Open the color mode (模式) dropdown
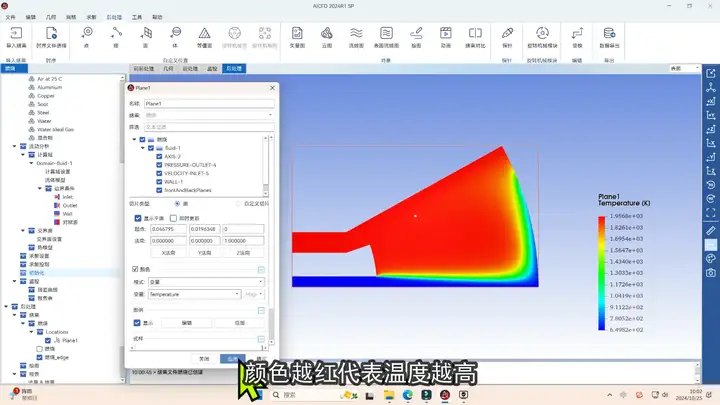This screenshot has width=720, height=405. click(206, 282)
